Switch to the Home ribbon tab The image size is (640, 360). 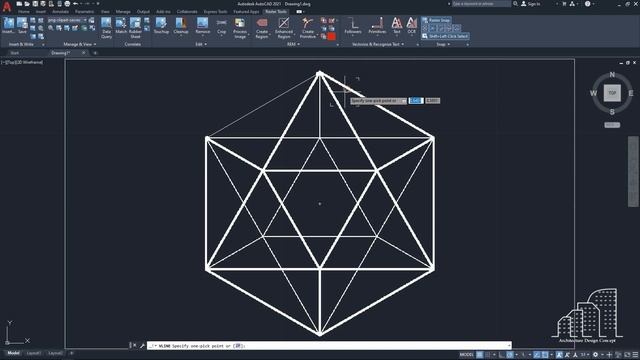24,12
